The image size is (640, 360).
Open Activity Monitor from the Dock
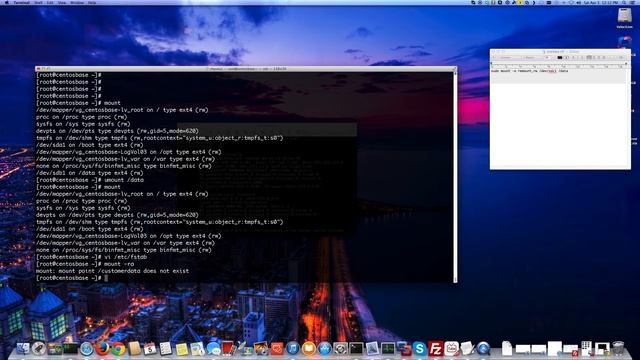click(x=388, y=349)
